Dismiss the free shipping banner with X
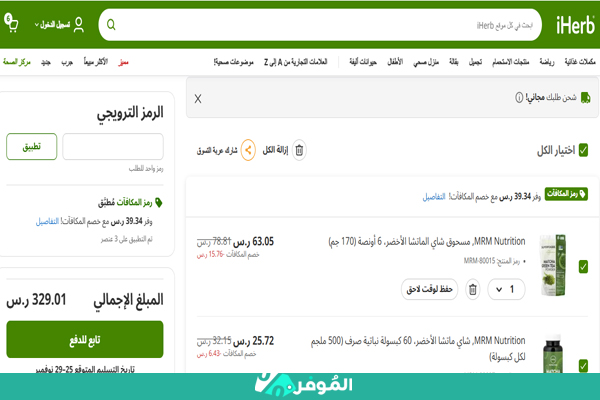Viewport: 600px width, 400px height. 198,99
